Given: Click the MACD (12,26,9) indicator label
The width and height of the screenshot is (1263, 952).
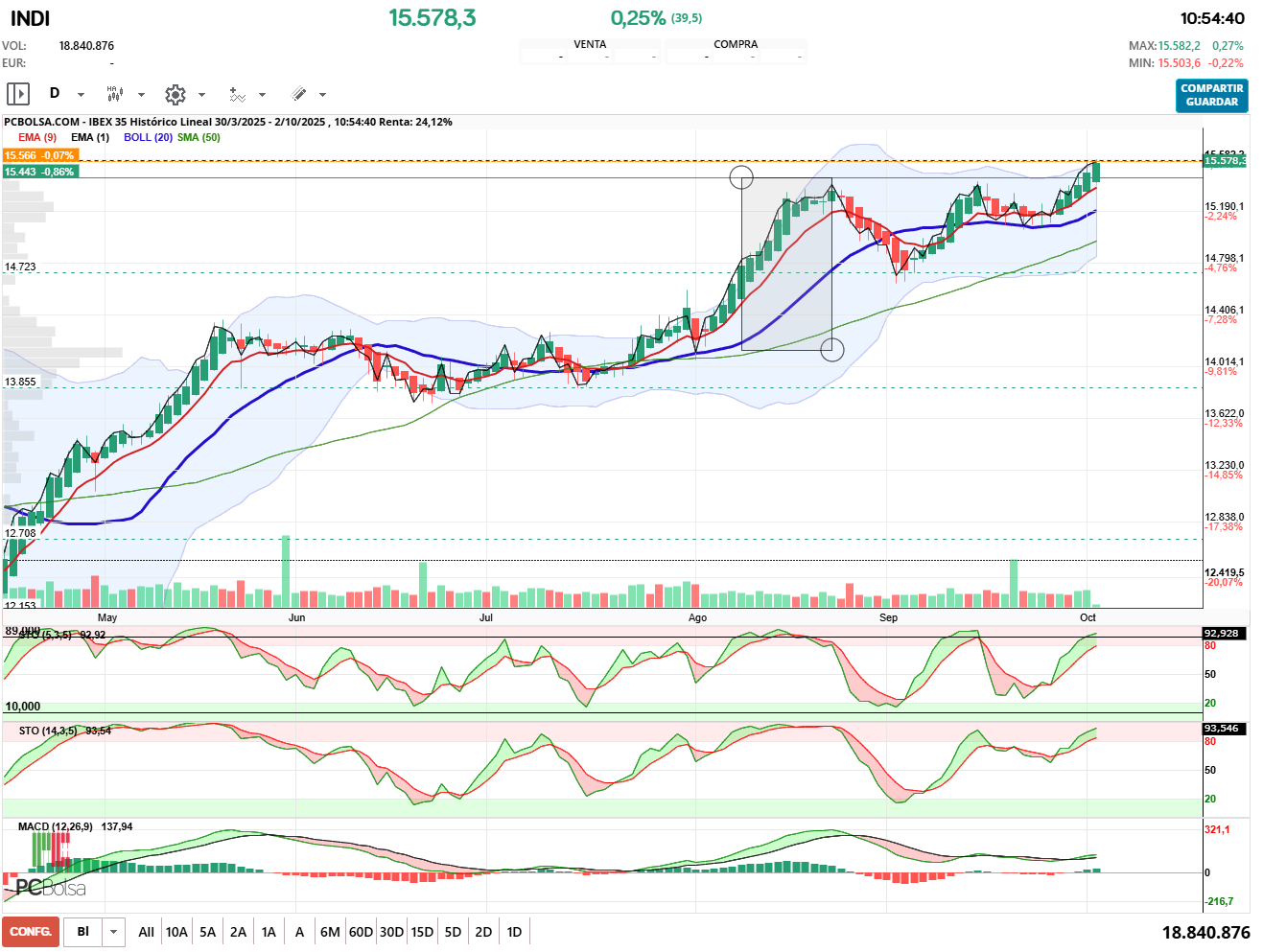Looking at the screenshot, I should click(x=56, y=826).
